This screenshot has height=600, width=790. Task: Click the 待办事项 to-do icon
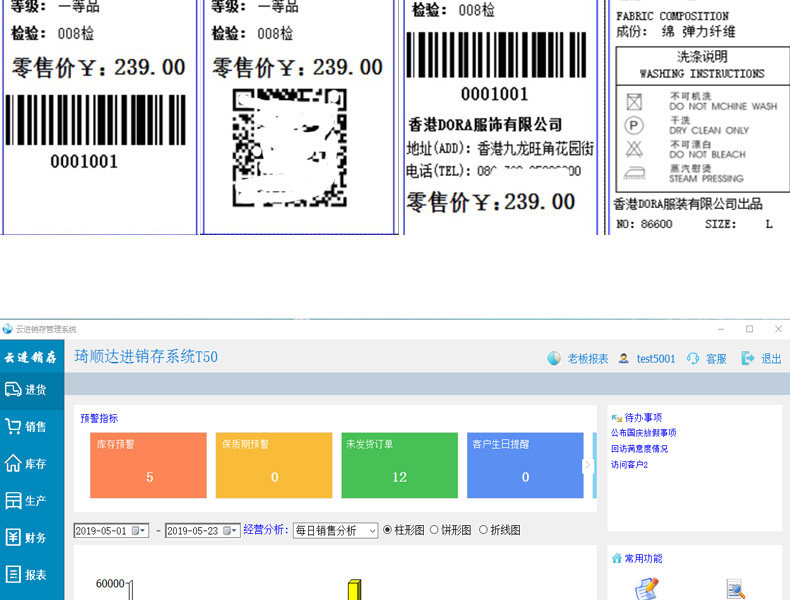pos(616,418)
